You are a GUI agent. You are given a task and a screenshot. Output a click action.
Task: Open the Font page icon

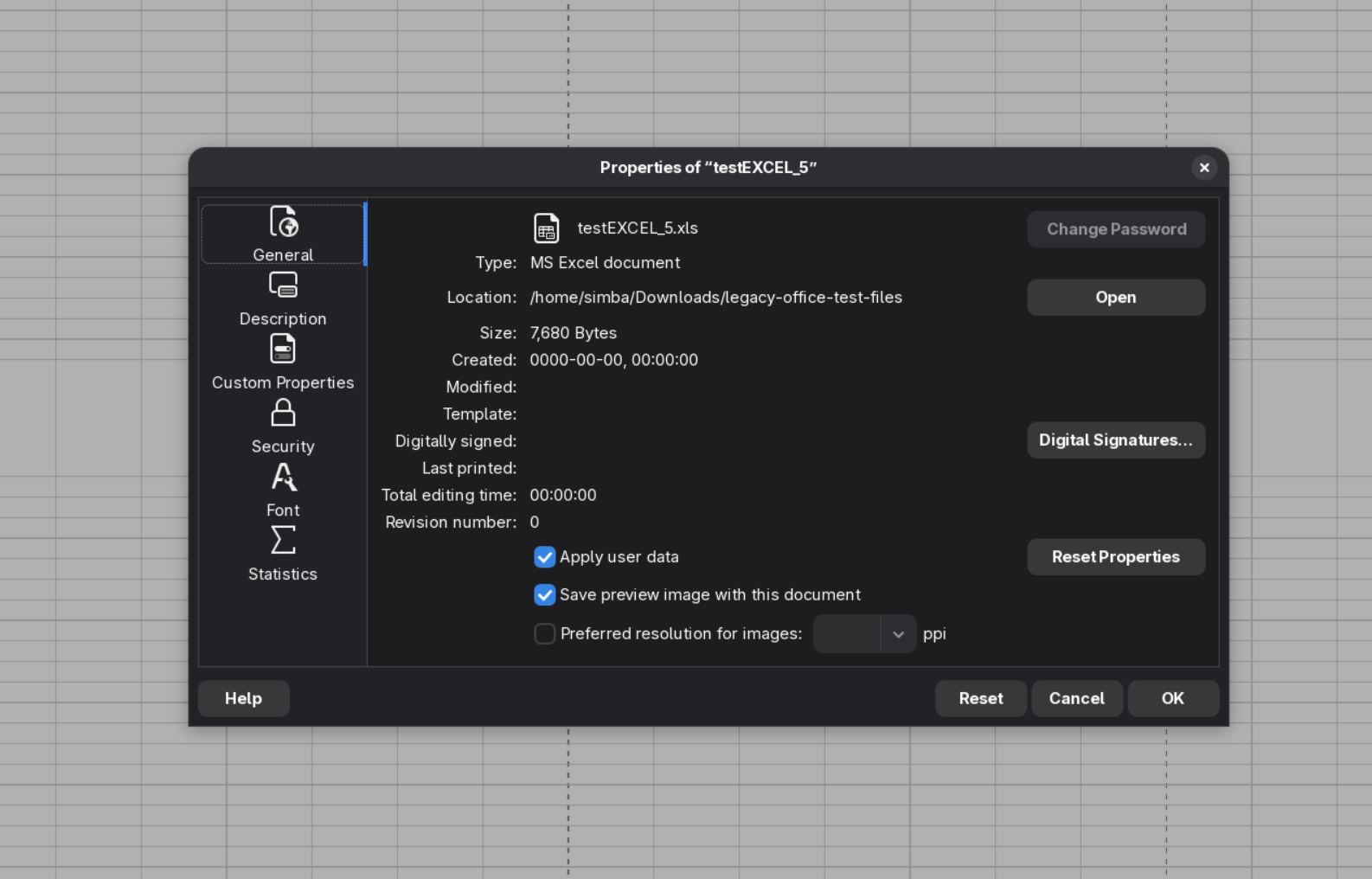[x=283, y=477]
